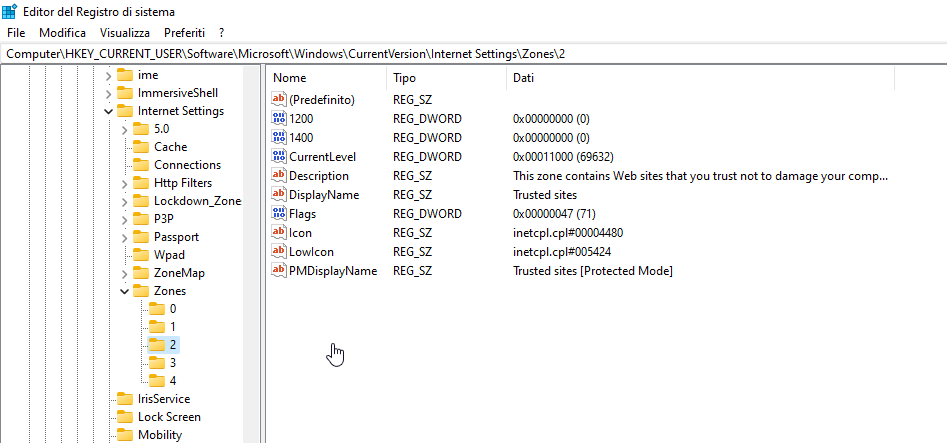Expand the ZoneMap key chevron
Viewport: 947px width, 443px height.
click(125, 273)
